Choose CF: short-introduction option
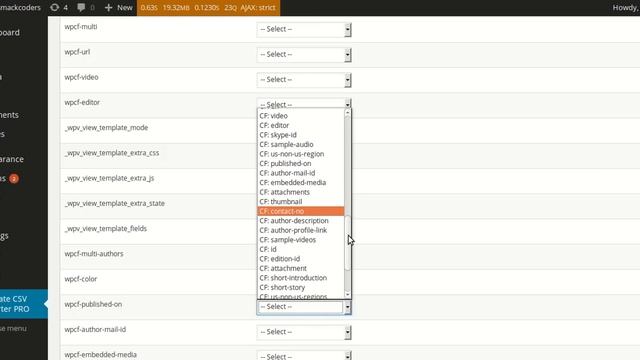Screen dimensions: 640x360 point(301,278)
